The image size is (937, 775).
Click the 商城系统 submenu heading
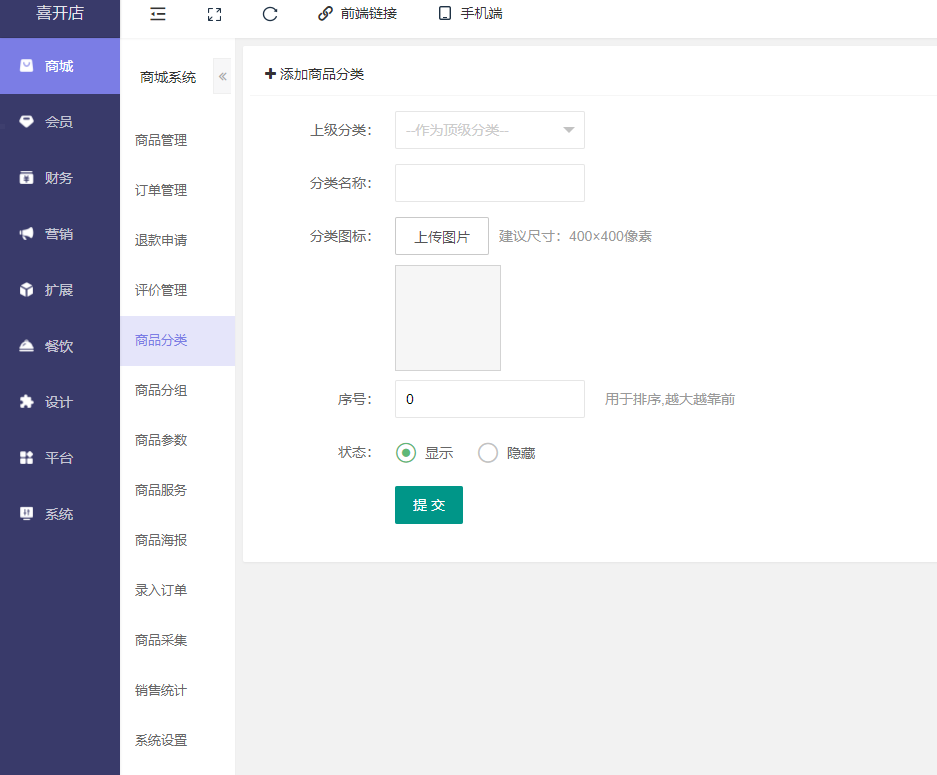tap(168, 77)
